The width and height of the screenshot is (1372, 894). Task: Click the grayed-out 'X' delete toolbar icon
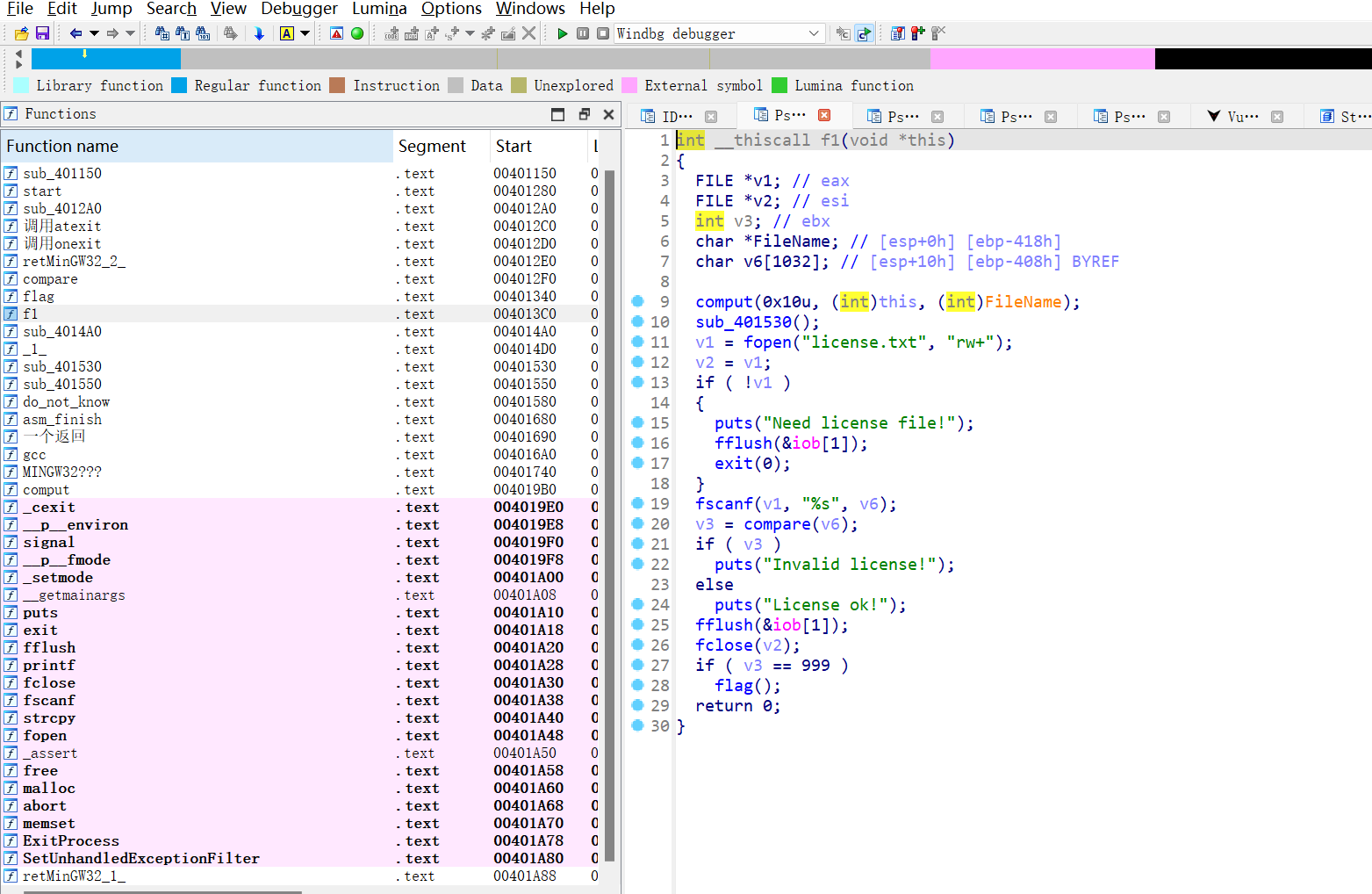tap(528, 33)
